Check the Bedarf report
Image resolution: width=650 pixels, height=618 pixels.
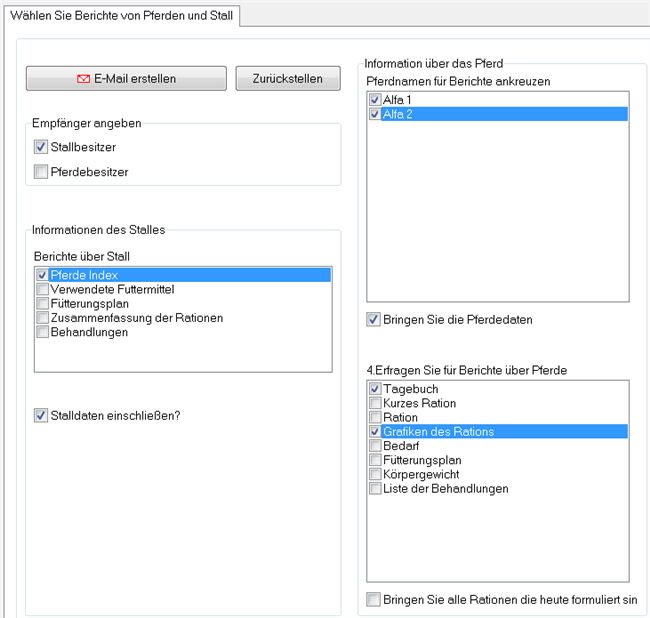tap(375, 446)
